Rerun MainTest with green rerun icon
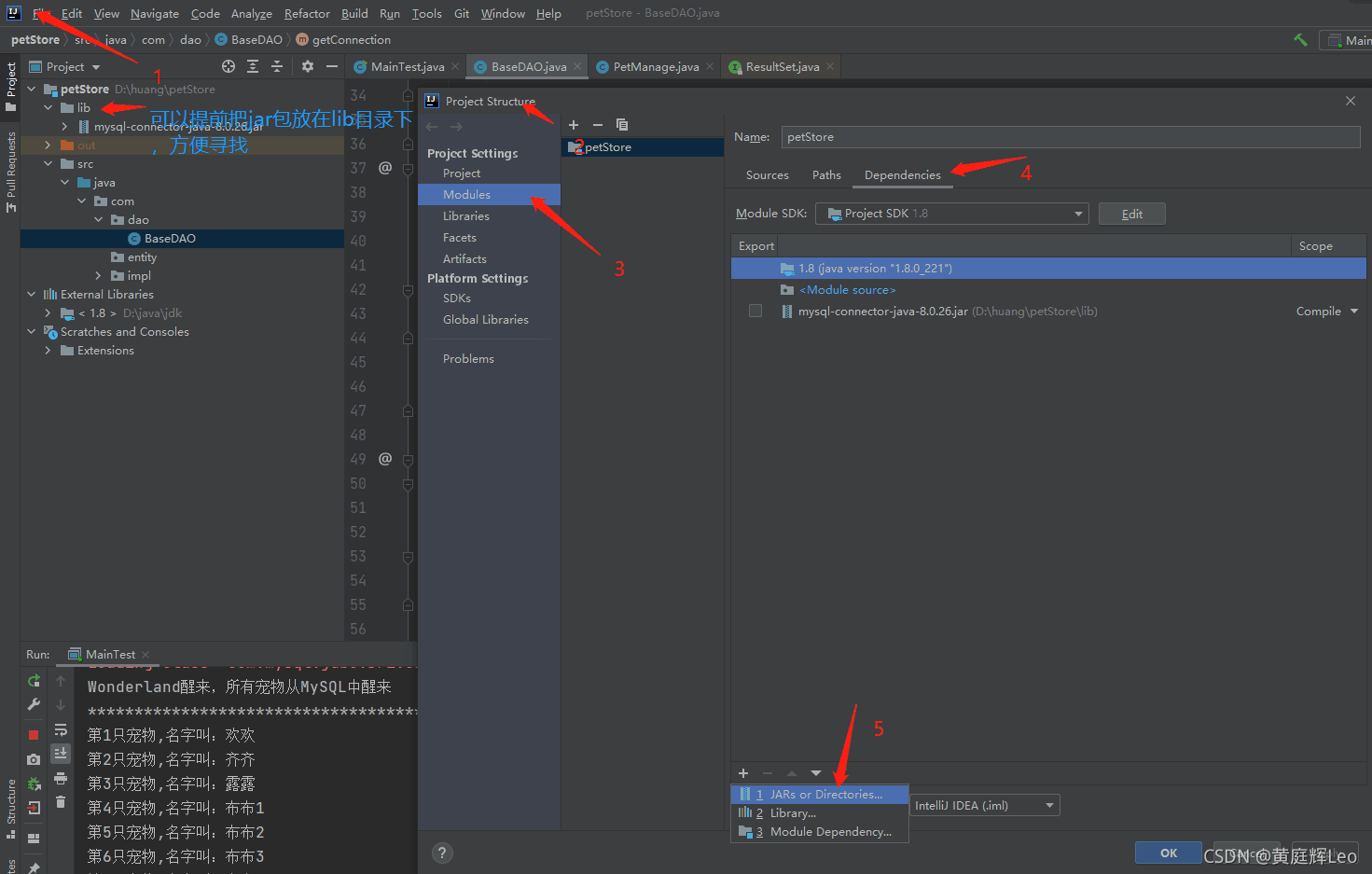 [x=34, y=680]
